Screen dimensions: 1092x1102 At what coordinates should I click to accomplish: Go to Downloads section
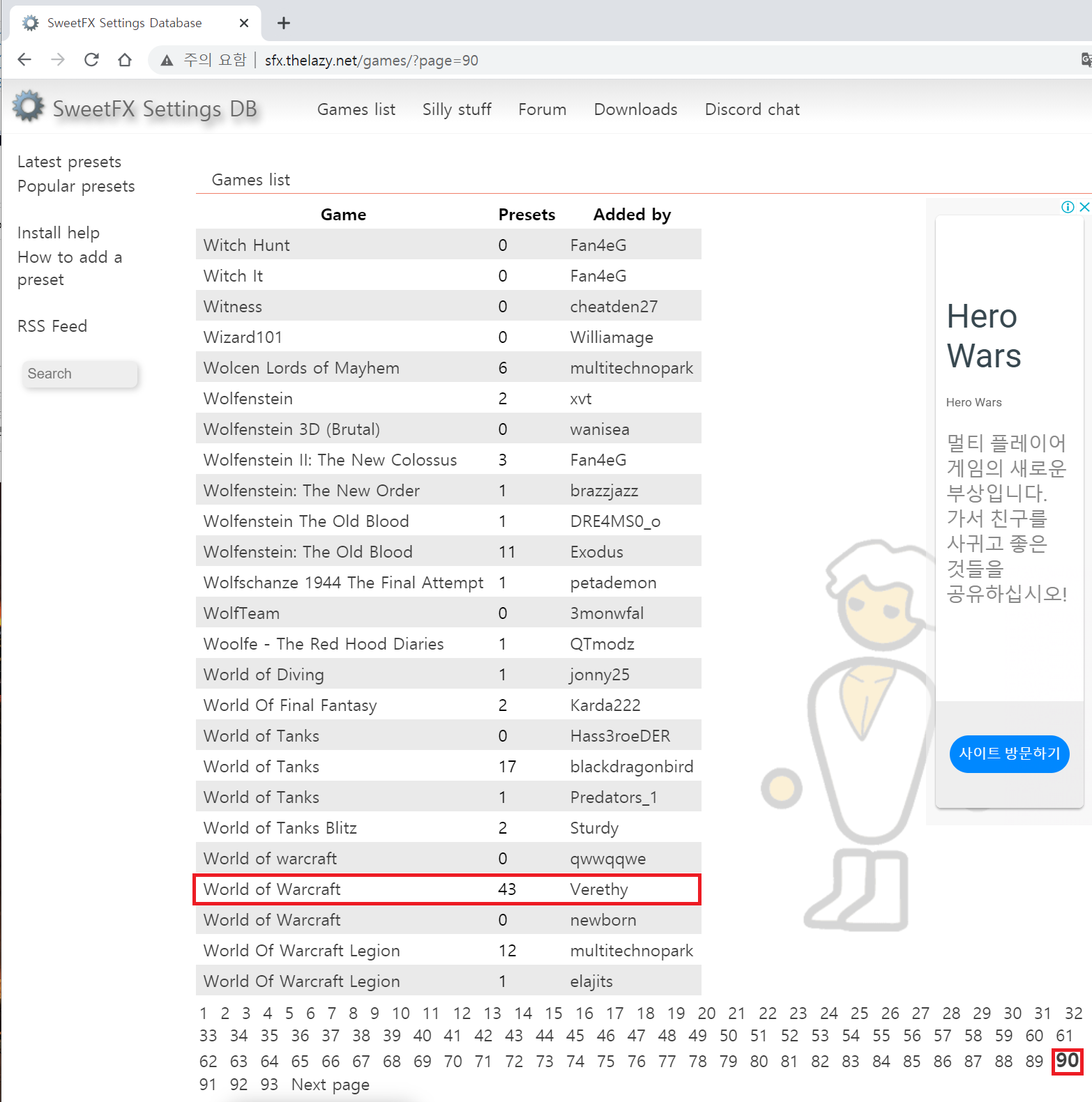(636, 109)
